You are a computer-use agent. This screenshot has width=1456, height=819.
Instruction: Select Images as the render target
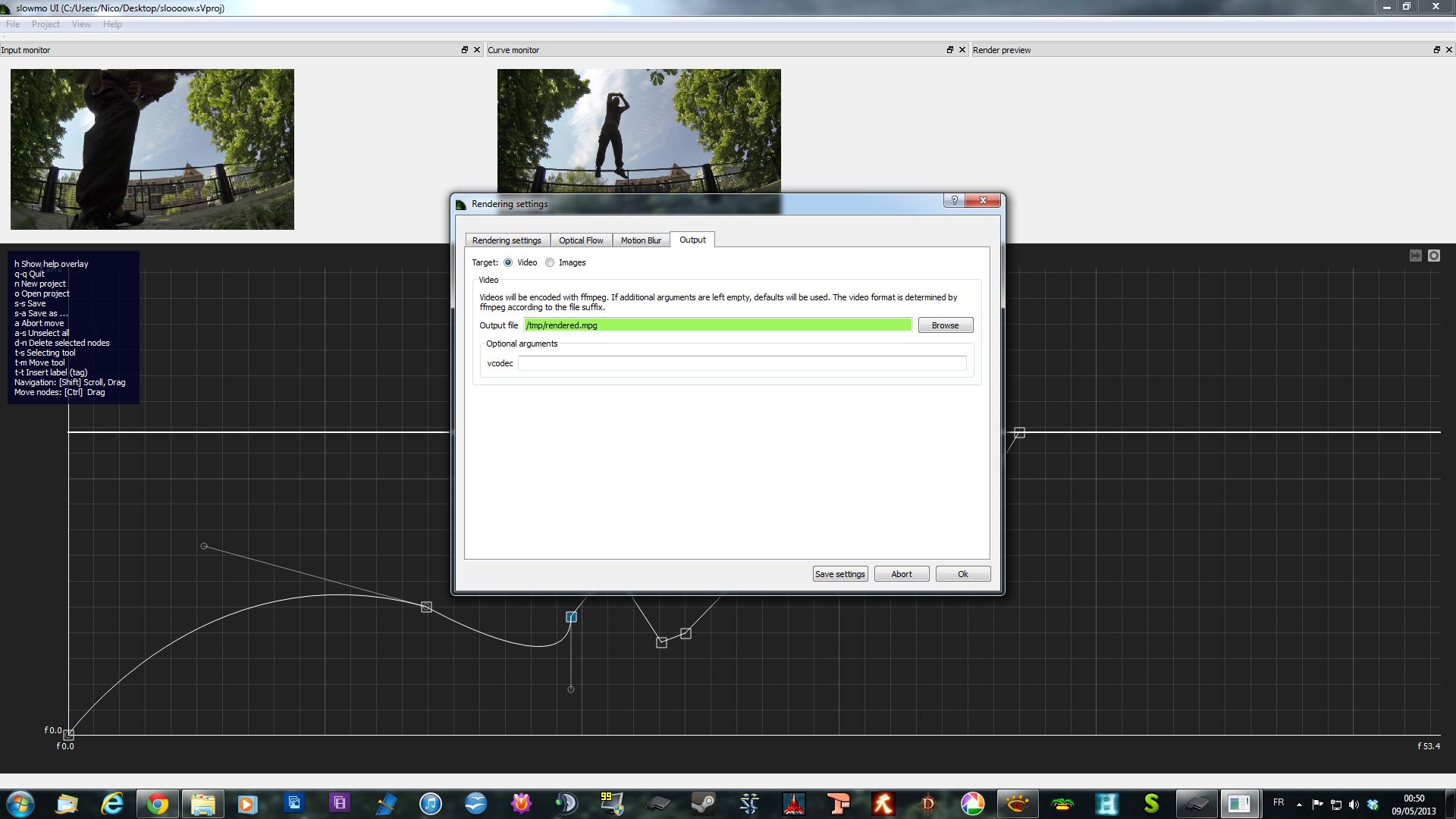(x=550, y=262)
